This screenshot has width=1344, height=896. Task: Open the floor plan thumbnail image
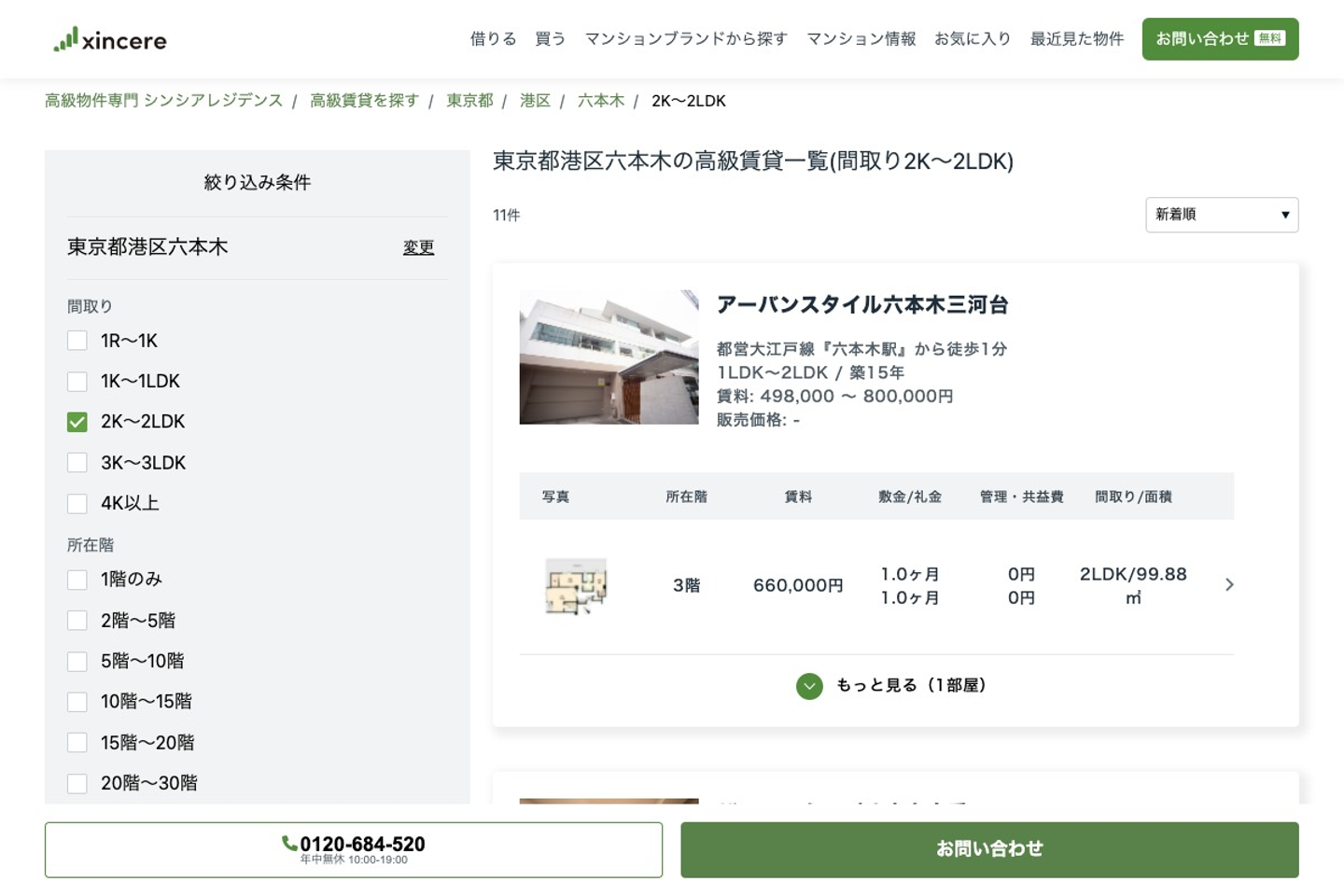coord(576,586)
